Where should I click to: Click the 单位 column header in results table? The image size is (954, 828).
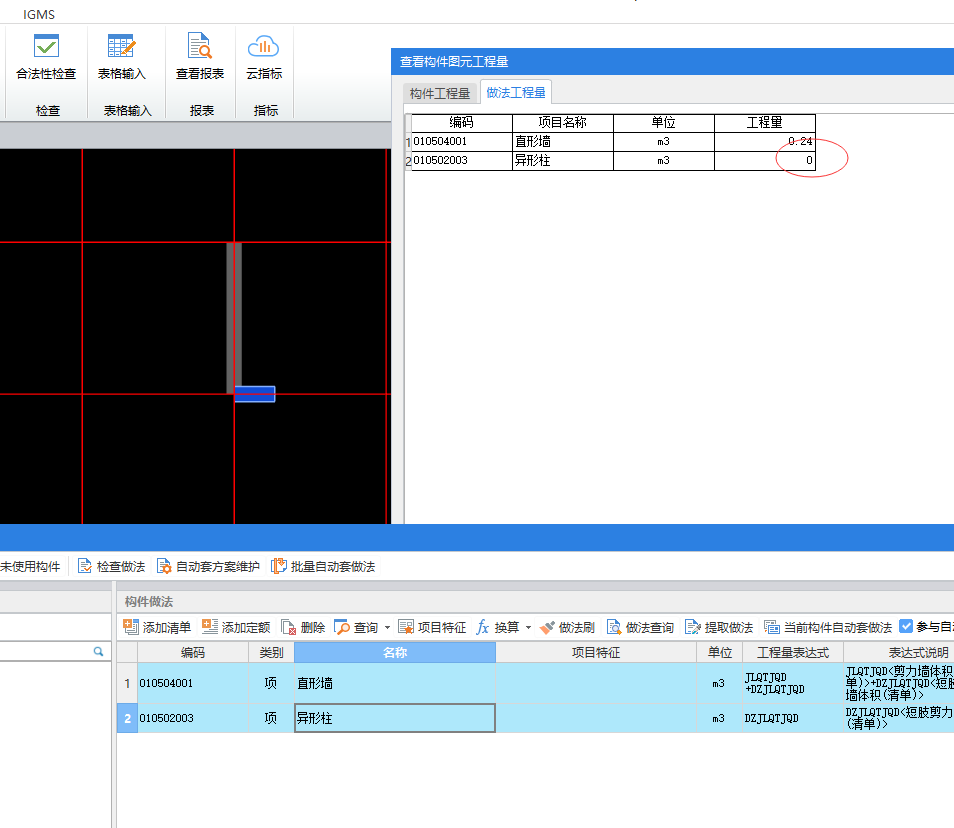[x=664, y=122]
